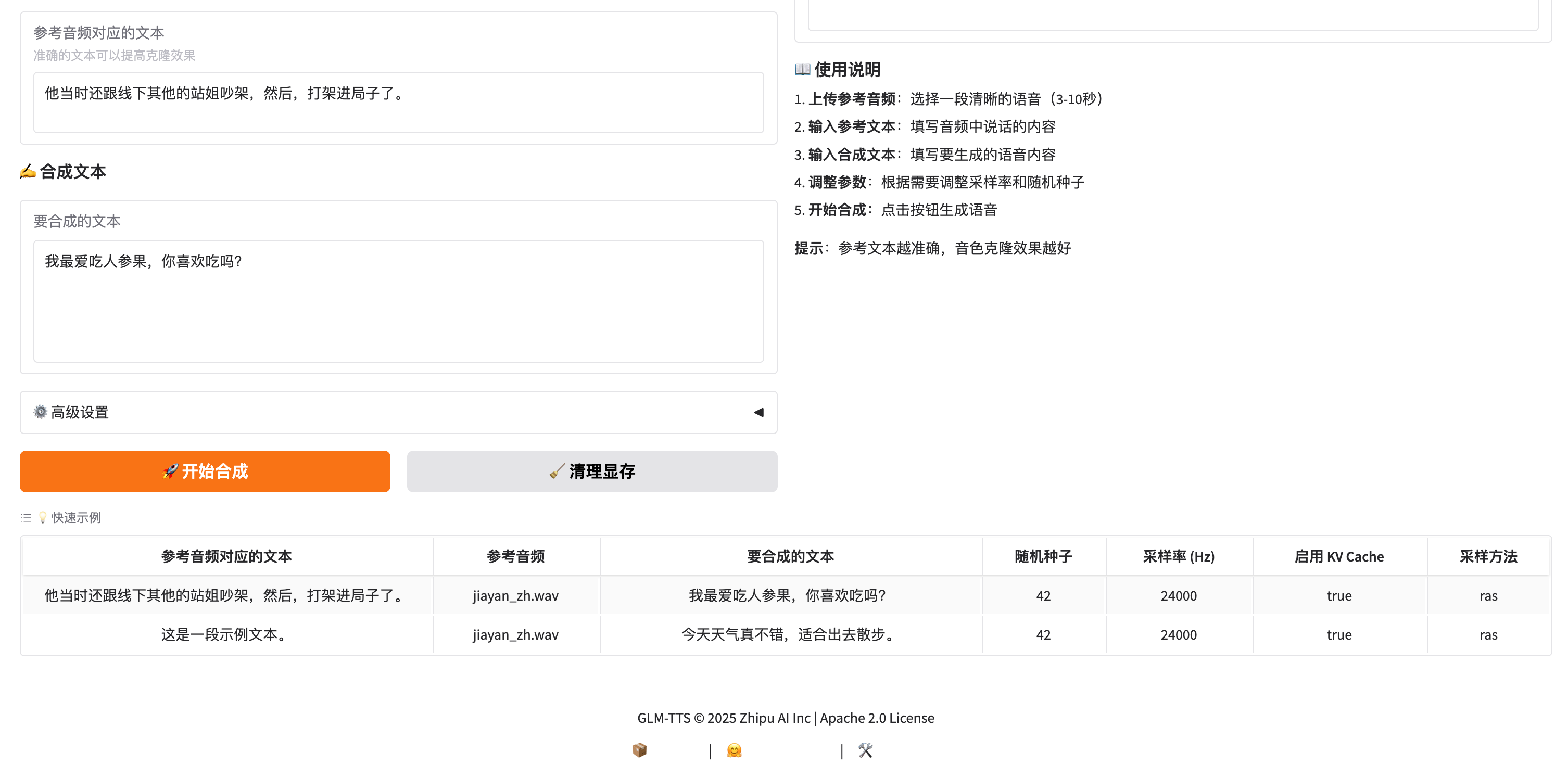Click the hammer and wrench footer icon
The image size is (1568, 765).
[865, 750]
